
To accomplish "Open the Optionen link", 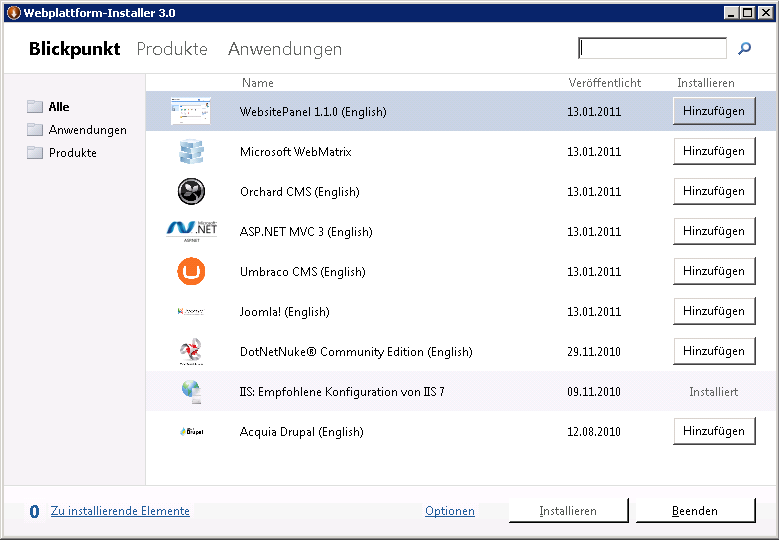I will click(x=449, y=511).
